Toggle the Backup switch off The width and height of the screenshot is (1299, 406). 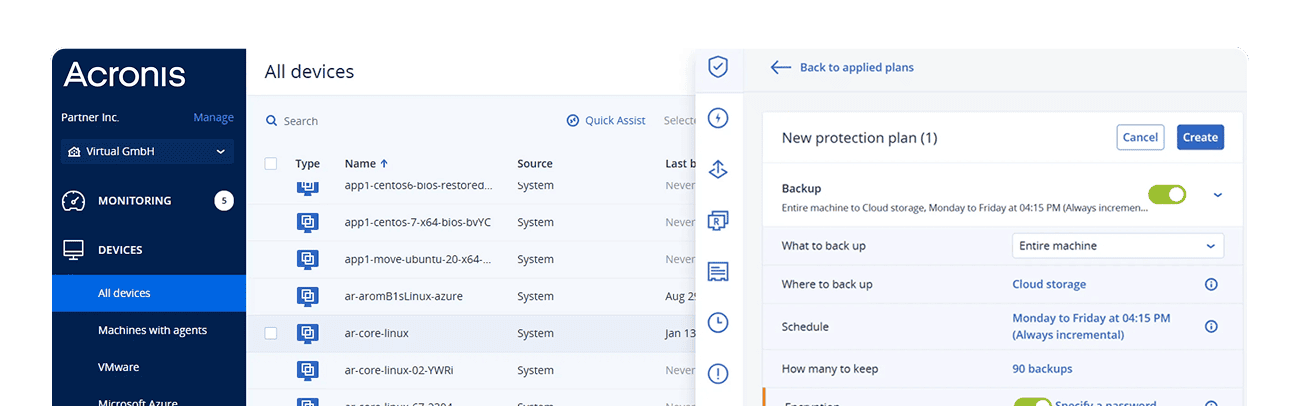click(1166, 194)
